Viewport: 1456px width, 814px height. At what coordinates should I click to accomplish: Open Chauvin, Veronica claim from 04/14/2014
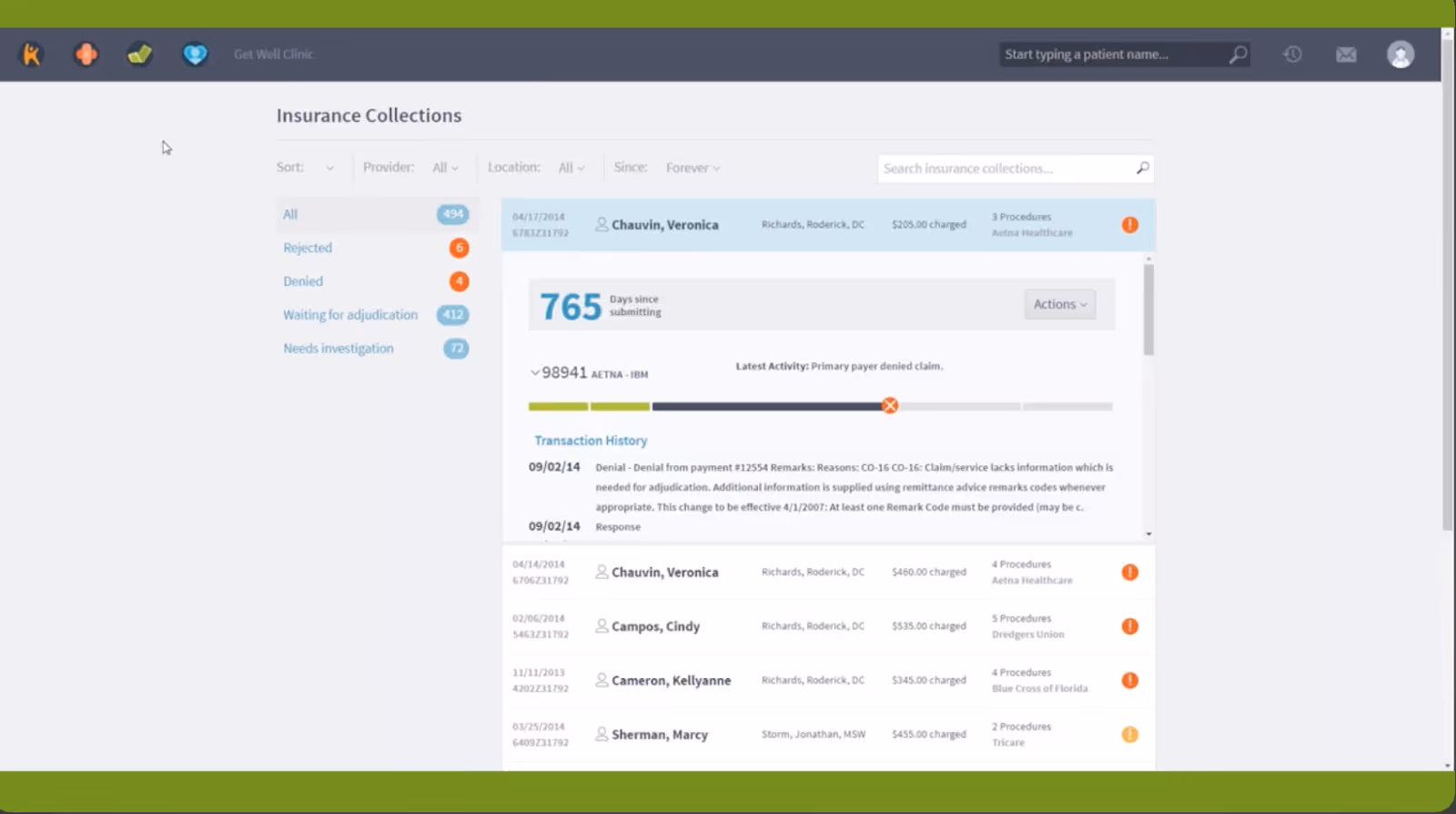(828, 572)
